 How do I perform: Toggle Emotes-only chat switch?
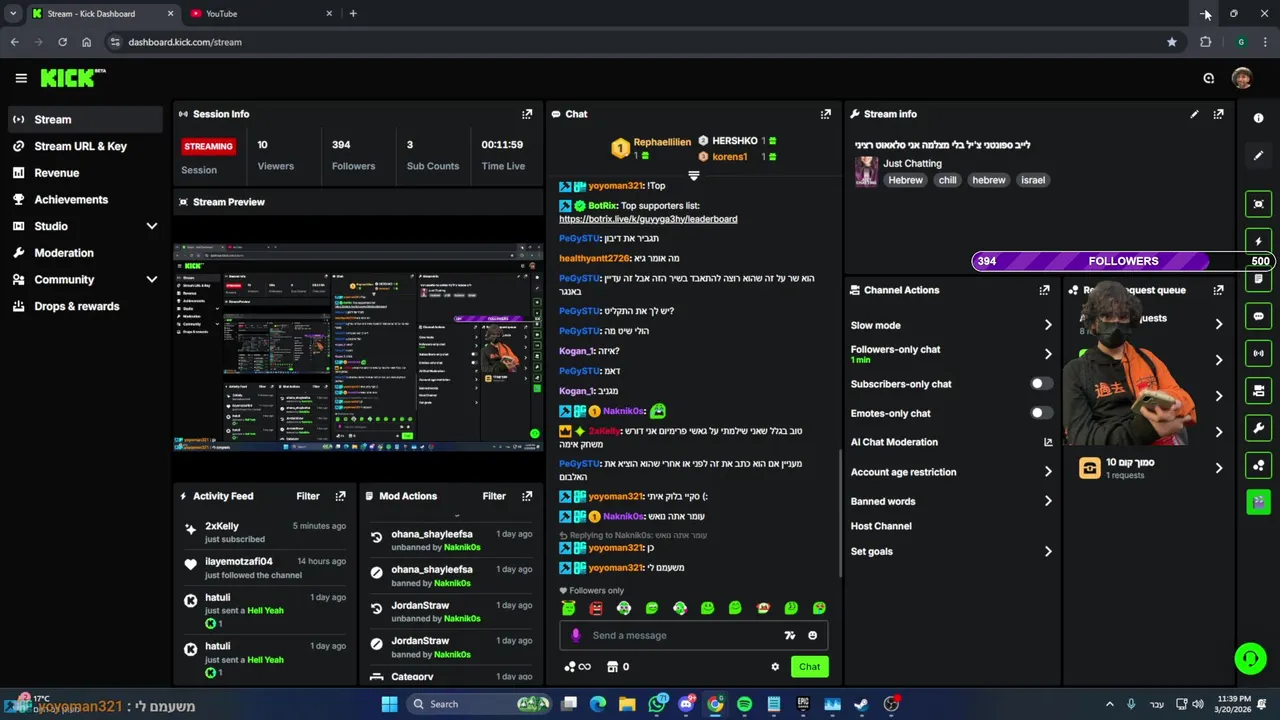pyautogui.click(x=1041, y=413)
